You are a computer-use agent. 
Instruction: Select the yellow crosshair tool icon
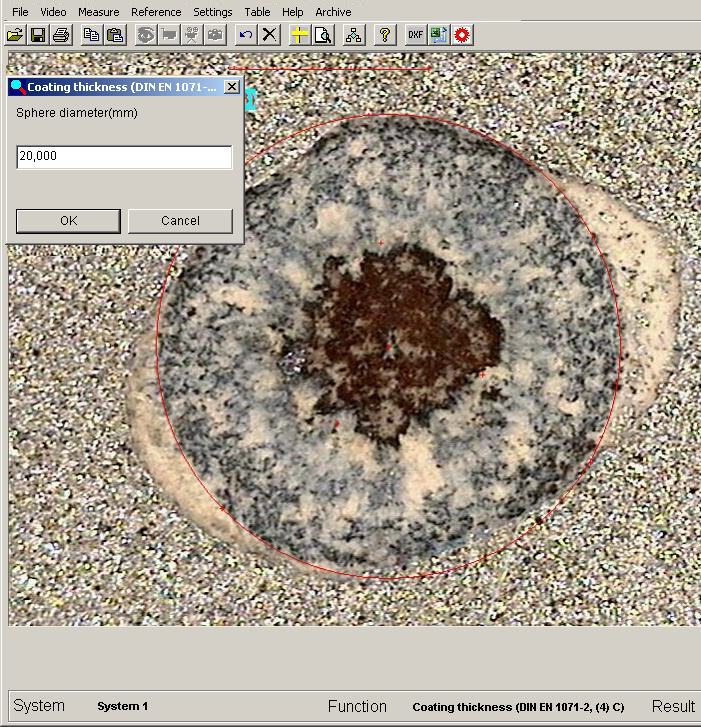click(x=299, y=35)
